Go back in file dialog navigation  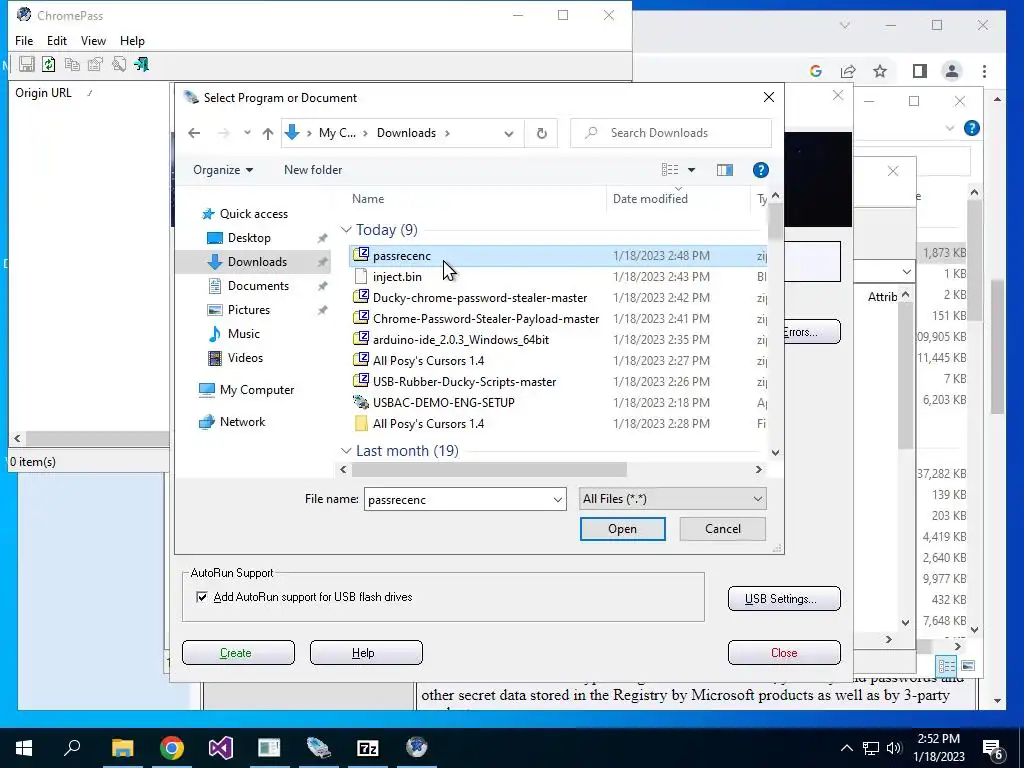[194, 133]
